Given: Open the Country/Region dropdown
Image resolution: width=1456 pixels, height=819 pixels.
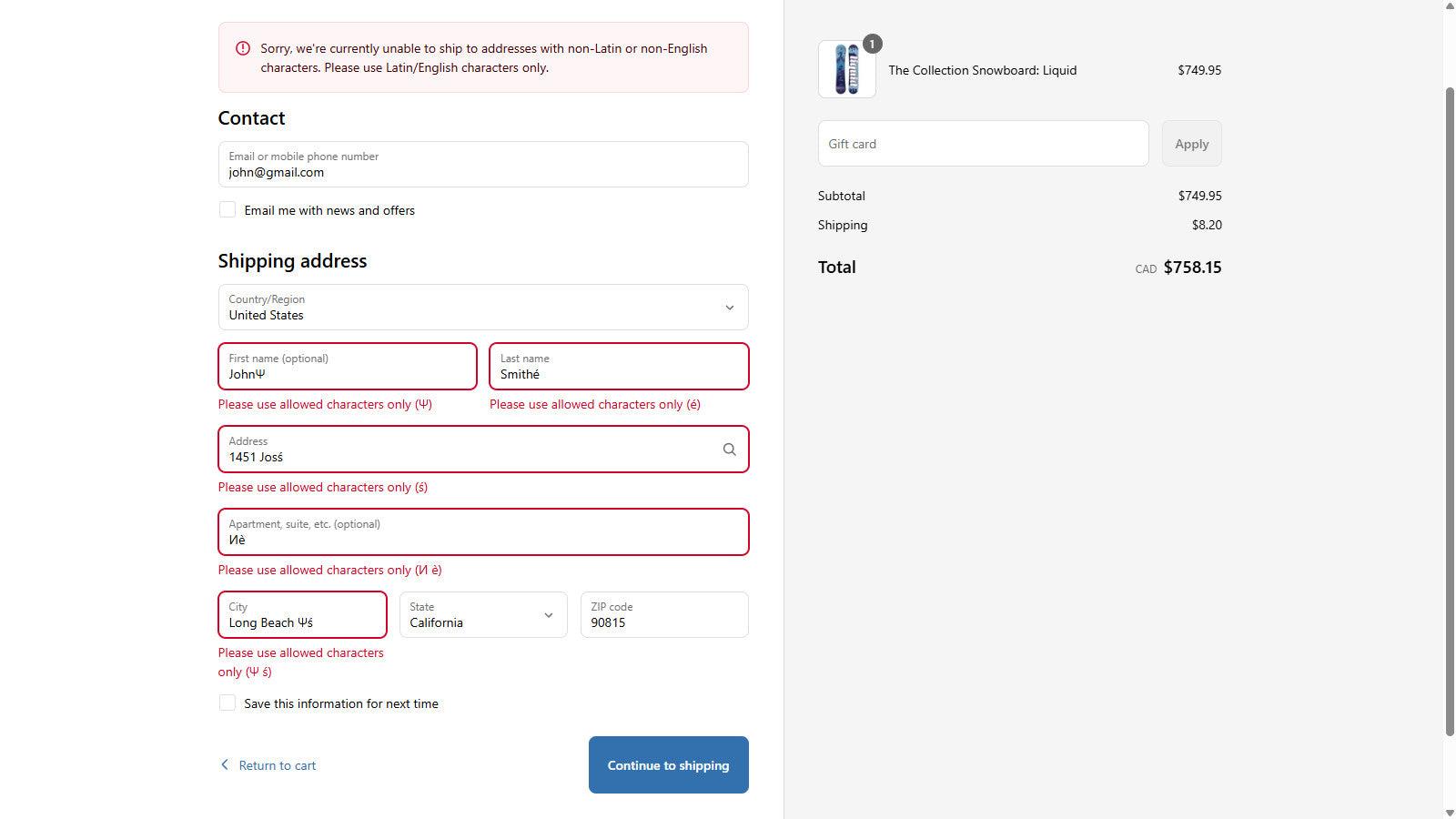Looking at the screenshot, I should tap(482, 308).
